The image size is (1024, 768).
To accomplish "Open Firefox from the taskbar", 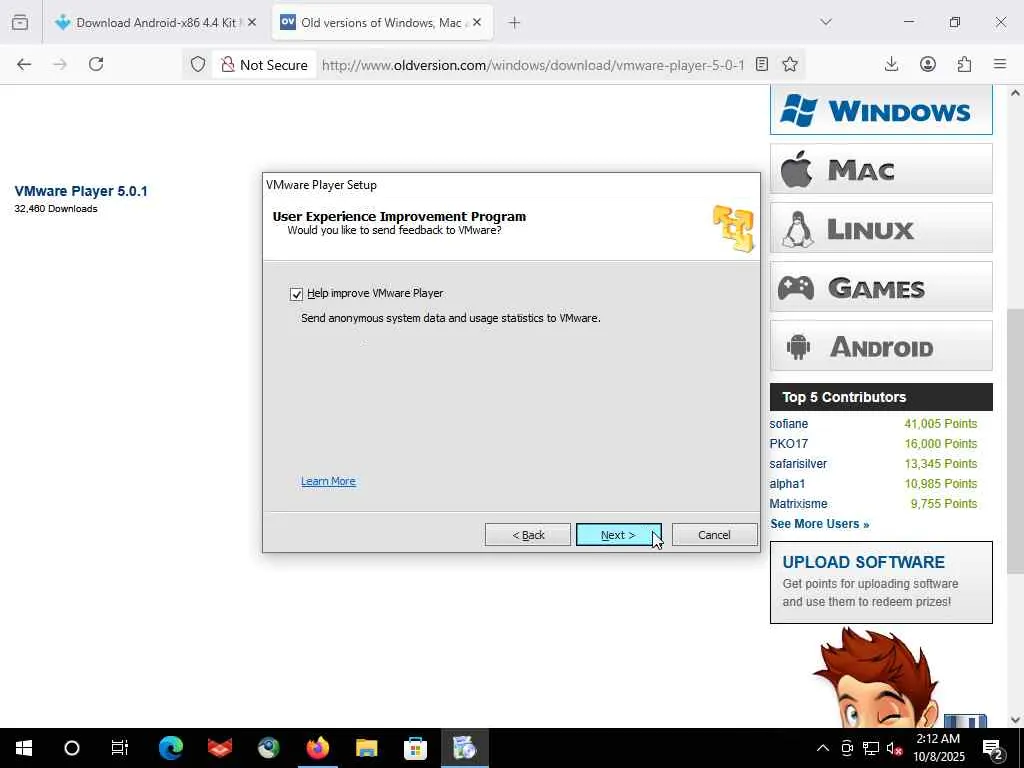I will pos(317,748).
